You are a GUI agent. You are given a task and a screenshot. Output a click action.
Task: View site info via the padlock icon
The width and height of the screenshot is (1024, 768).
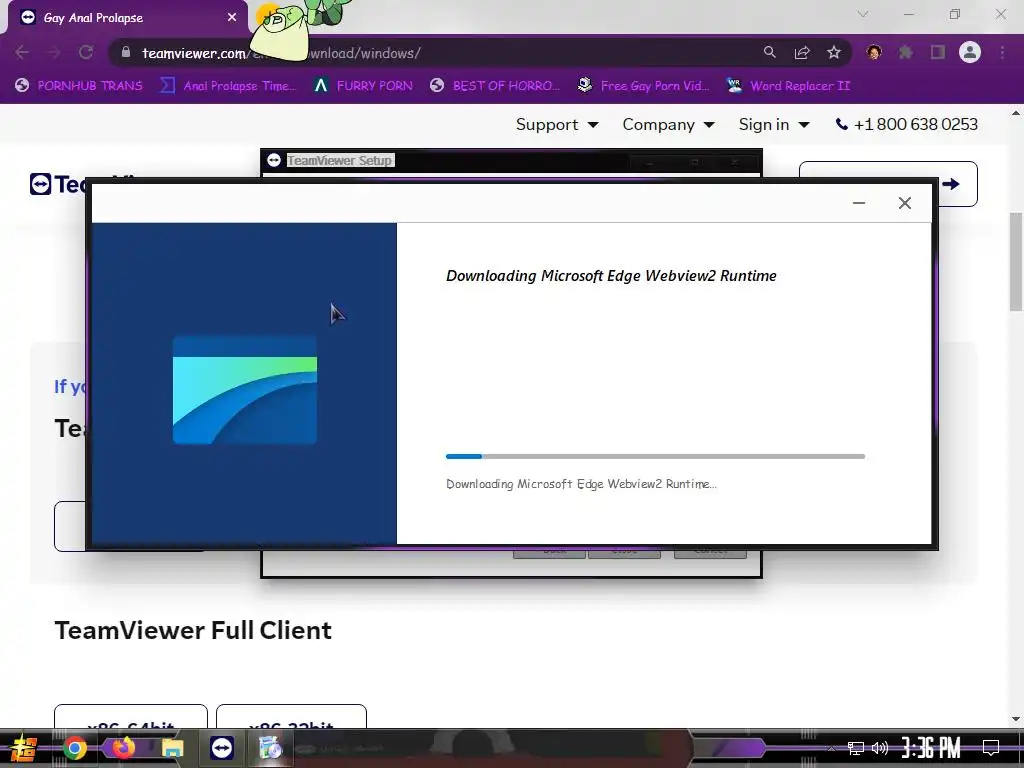click(126, 52)
